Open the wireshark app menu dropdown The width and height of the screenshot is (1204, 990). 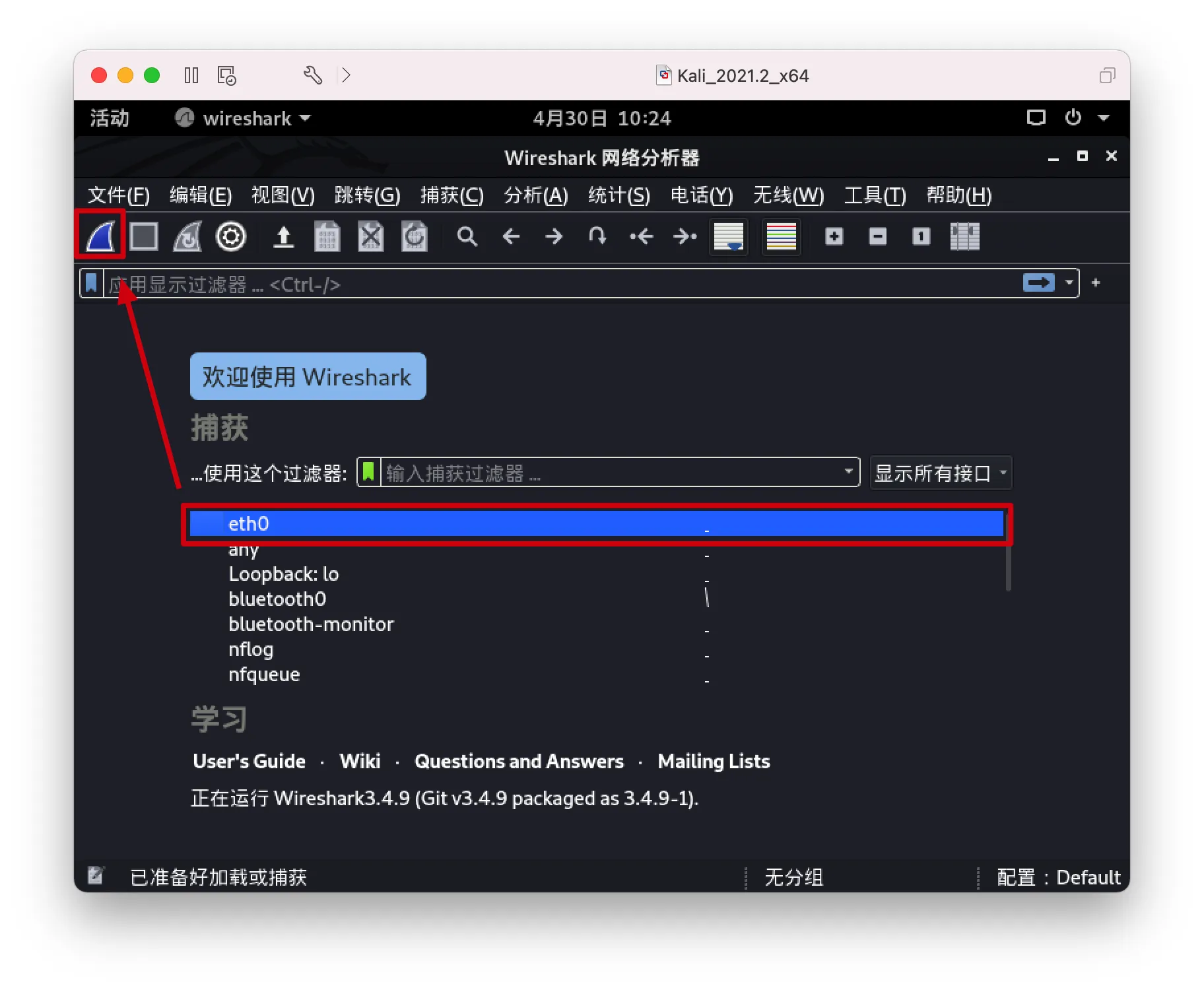click(243, 118)
